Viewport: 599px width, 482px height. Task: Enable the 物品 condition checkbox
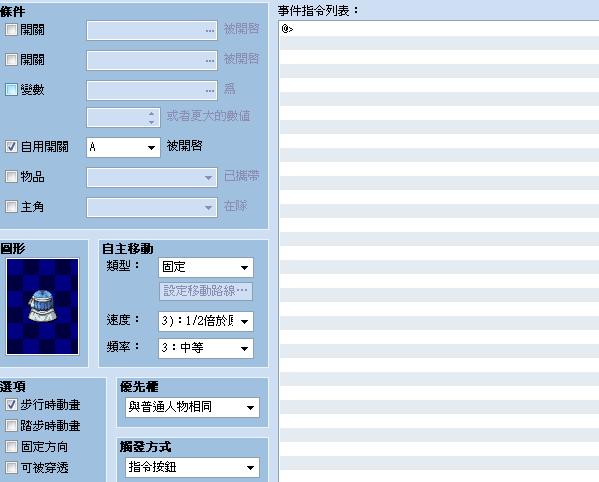coord(11,176)
